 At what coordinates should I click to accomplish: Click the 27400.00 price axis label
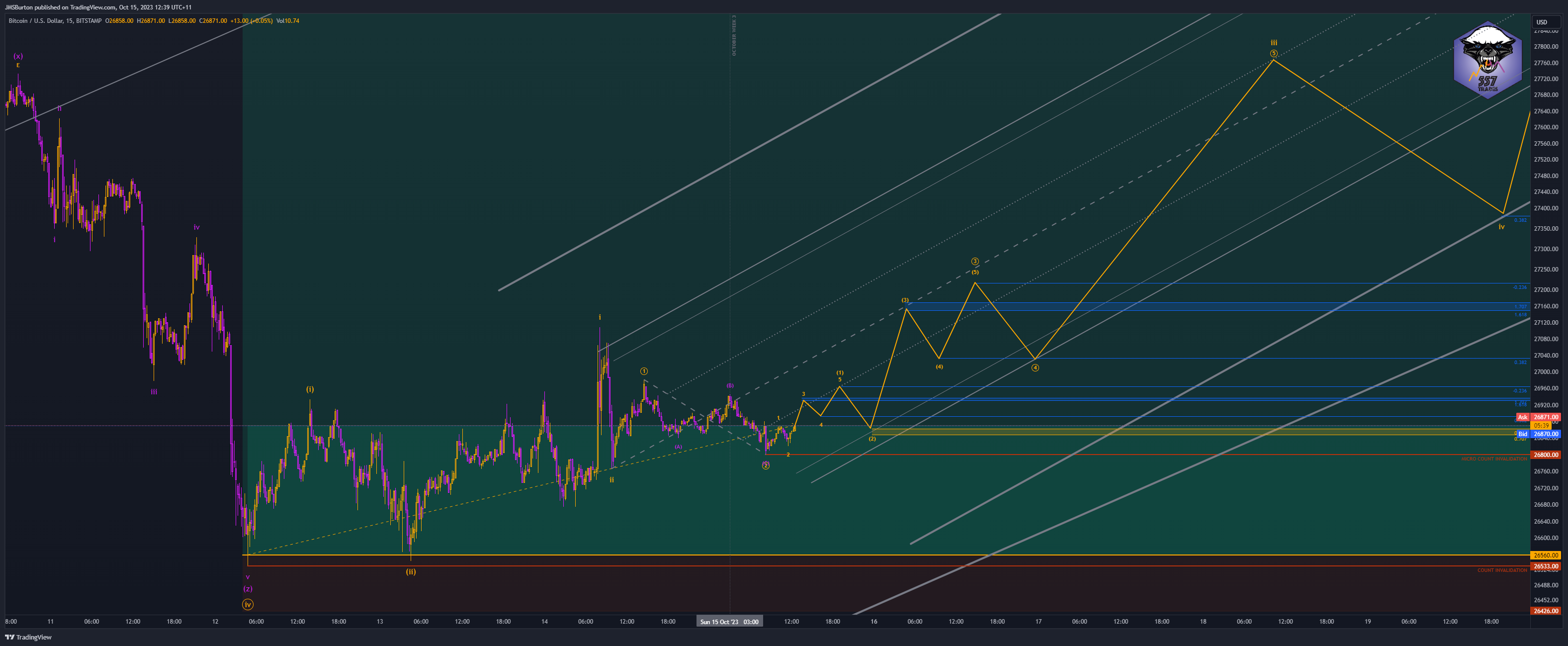(x=1546, y=208)
